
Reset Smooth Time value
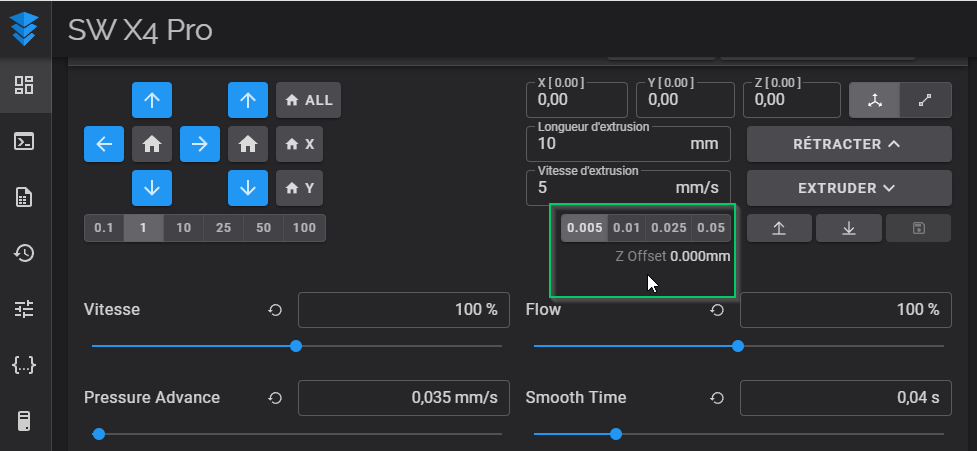(717, 397)
